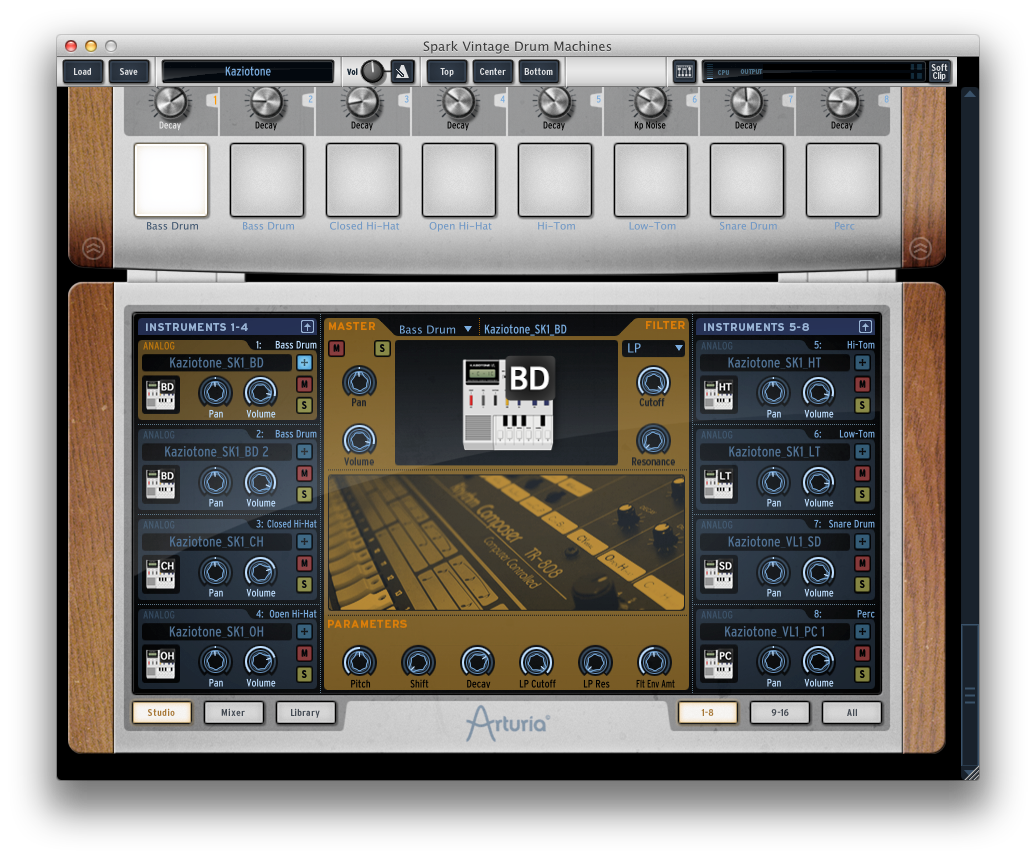Open the Bass Drum instrument dropdown in Master
Image resolution: width=1036 pixels, height=859 pixels.
pyautogui.click(x=435, y=329)
